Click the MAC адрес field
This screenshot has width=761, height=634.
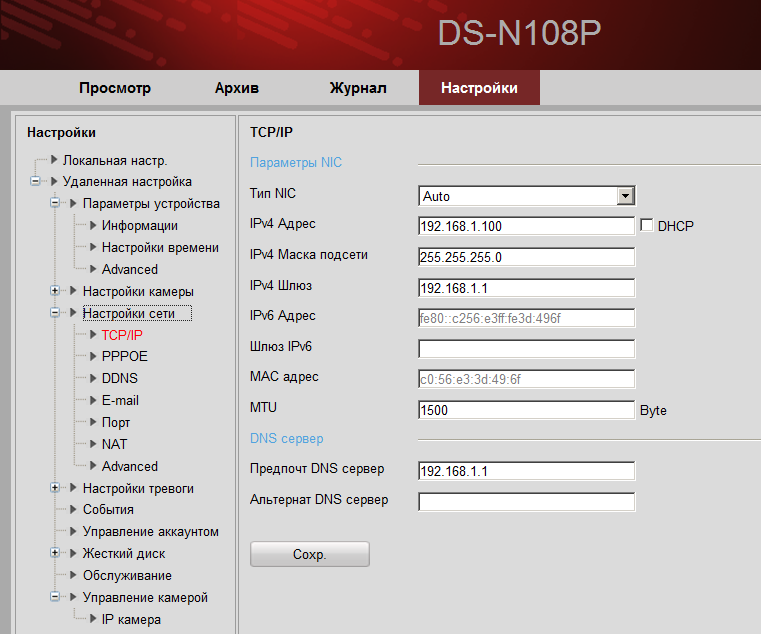point(527,379)
